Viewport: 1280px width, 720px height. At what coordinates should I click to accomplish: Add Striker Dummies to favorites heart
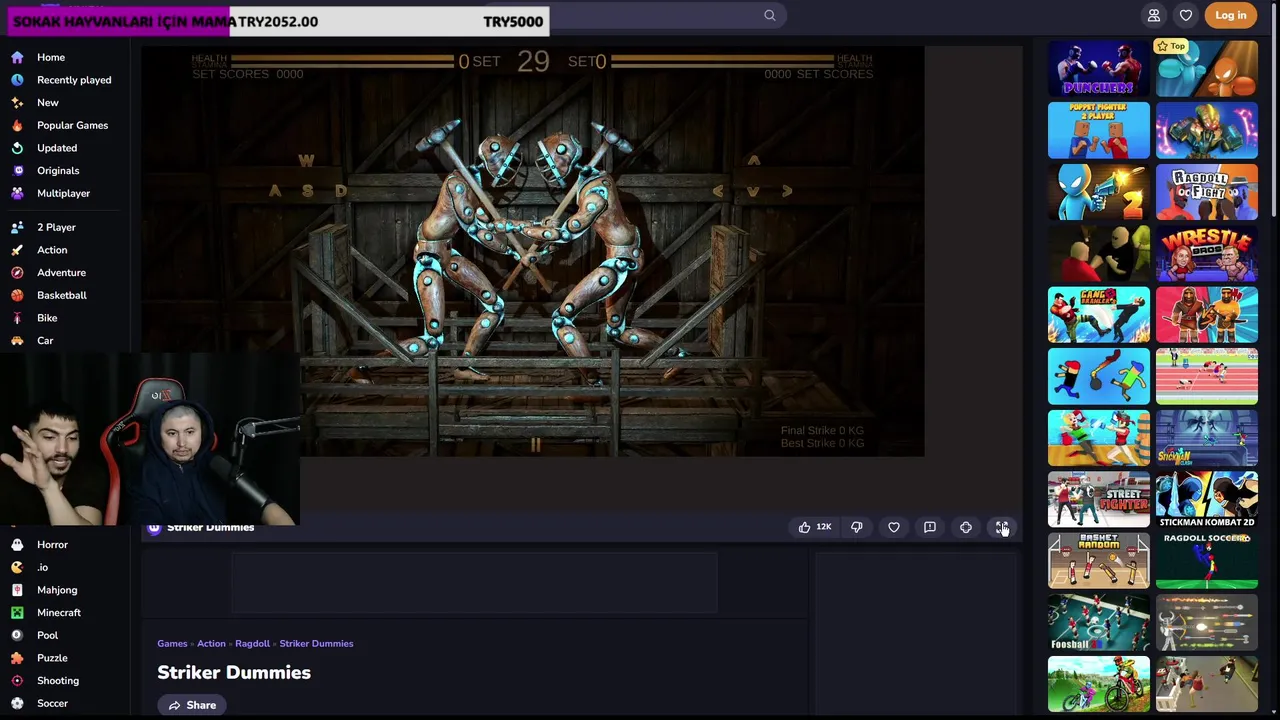point(894,527)
